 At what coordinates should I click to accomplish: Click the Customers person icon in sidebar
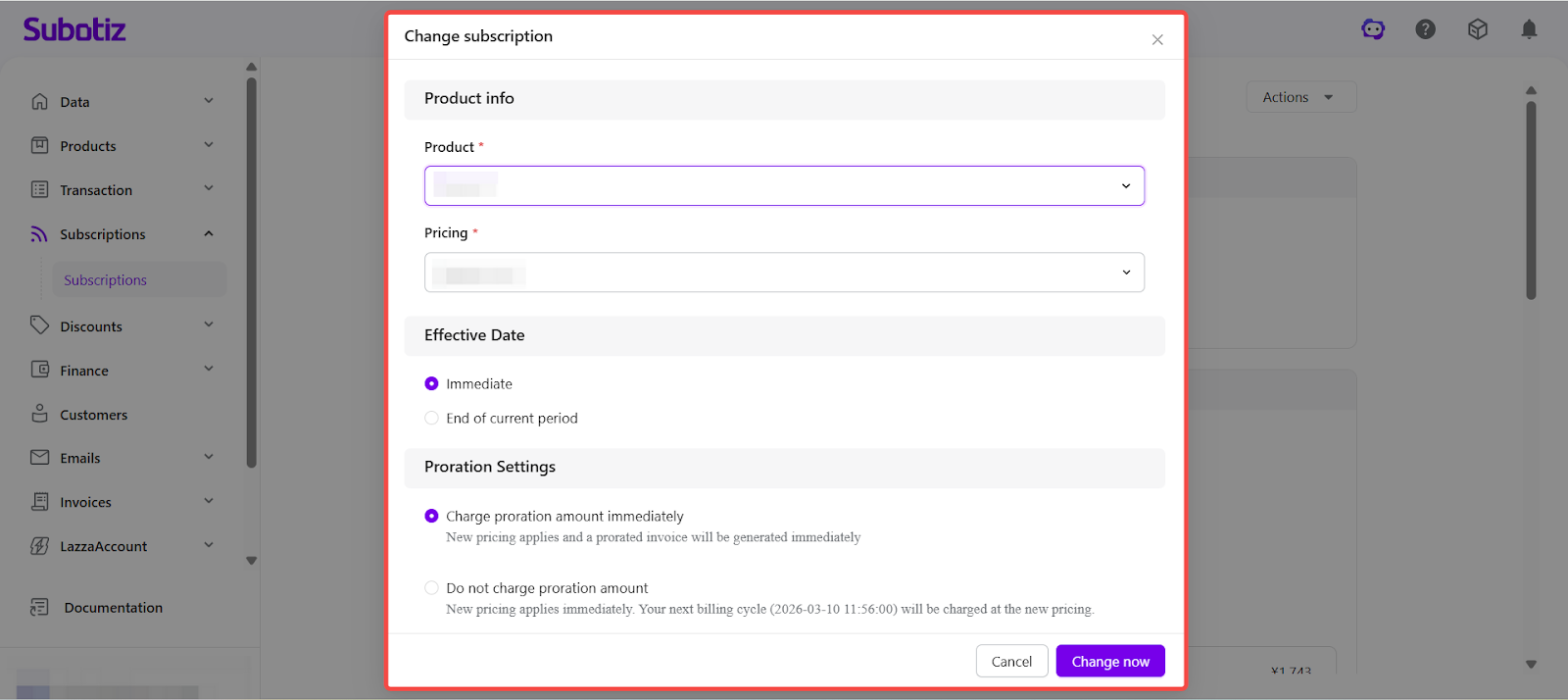[39, 414]
